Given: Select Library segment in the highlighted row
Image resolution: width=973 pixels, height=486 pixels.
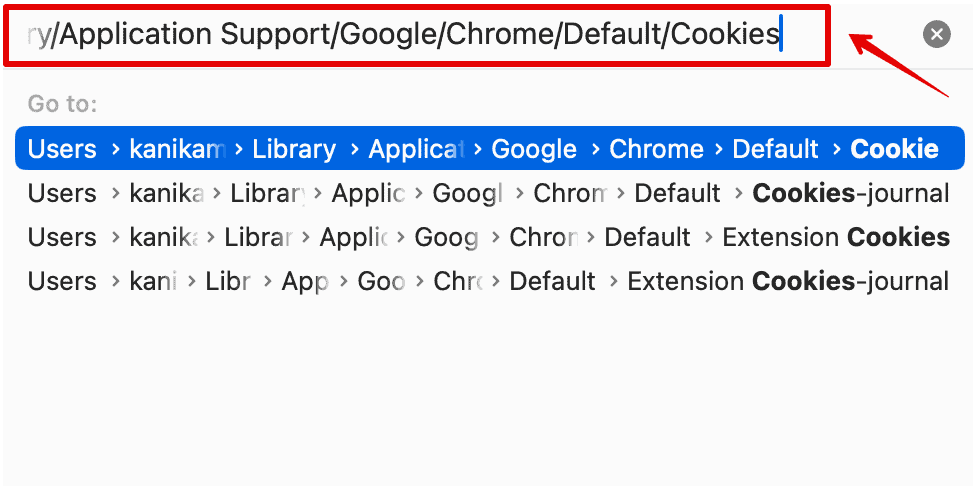Looking at the screenshot, I should pyautogui.click(x=293, y=150).
